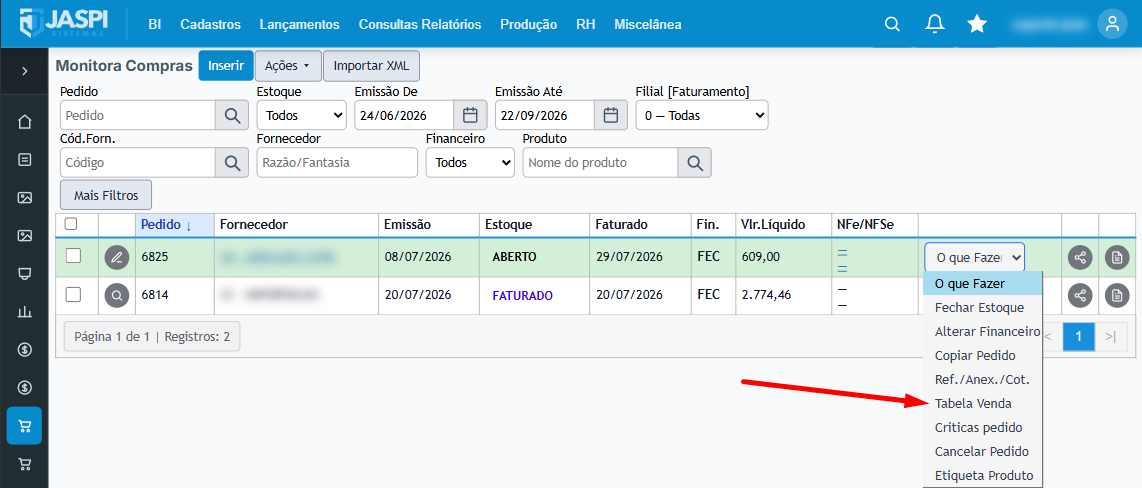The height and width of the screenshot is (488, 1142).
Task: Open the monitor sidebar icon
Action: (x=25, y=274)
